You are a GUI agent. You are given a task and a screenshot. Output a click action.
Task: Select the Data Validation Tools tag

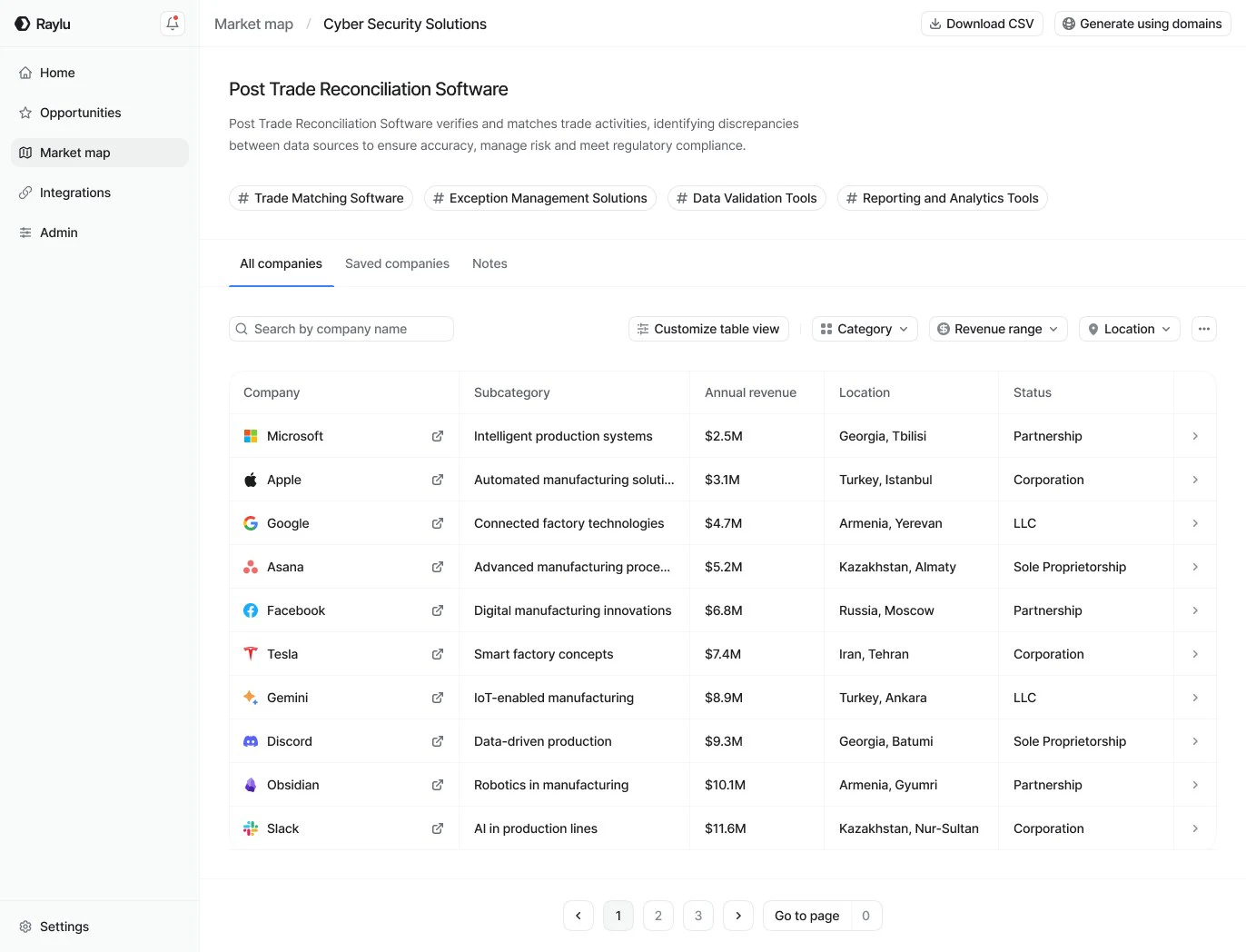(747, 198)
